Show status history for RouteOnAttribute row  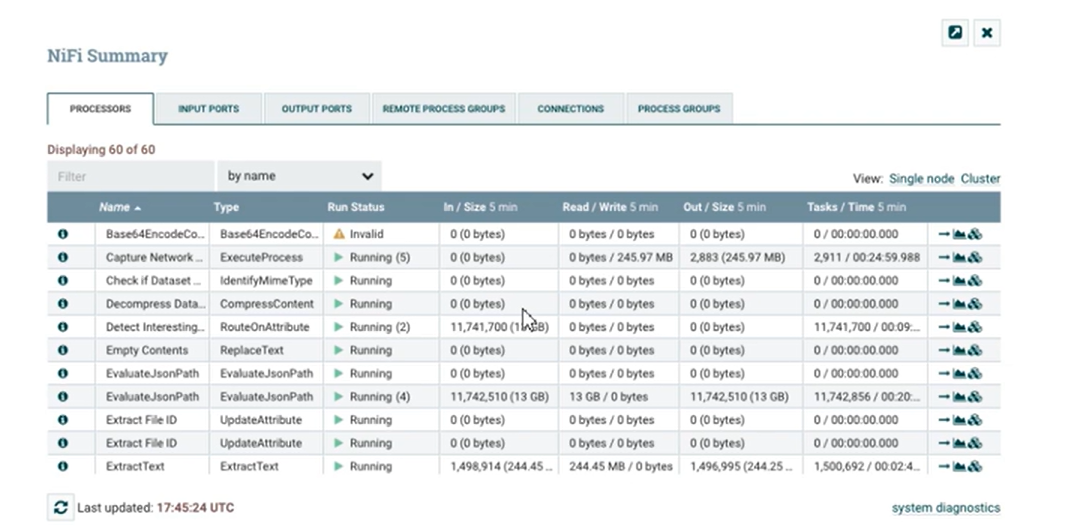[959, 327]
